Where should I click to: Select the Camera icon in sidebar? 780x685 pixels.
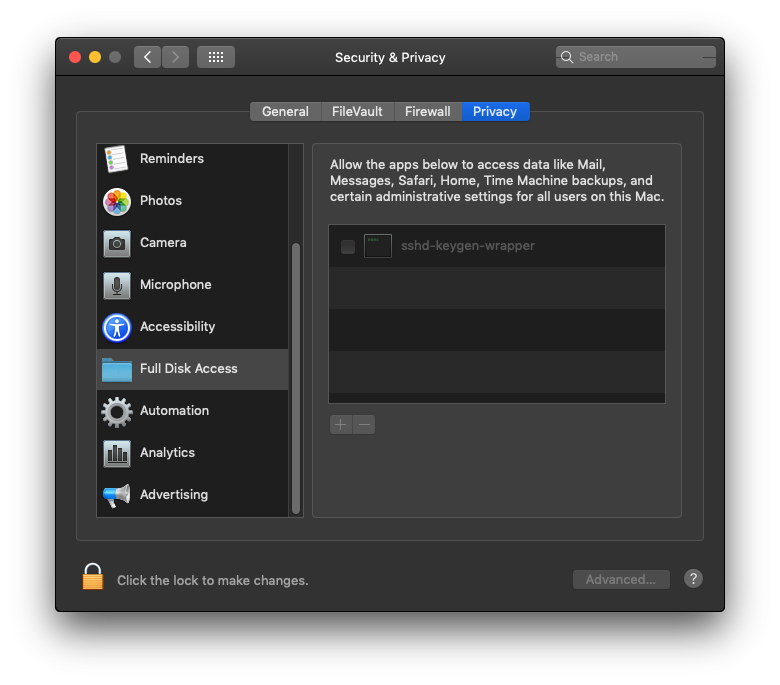[x=117, y=243]
